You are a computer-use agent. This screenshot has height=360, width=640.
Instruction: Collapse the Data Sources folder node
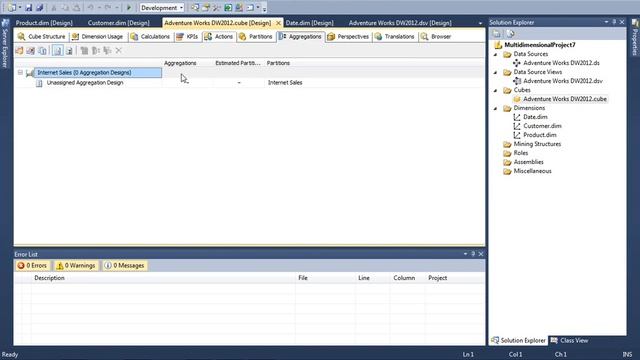coord(496,54)
